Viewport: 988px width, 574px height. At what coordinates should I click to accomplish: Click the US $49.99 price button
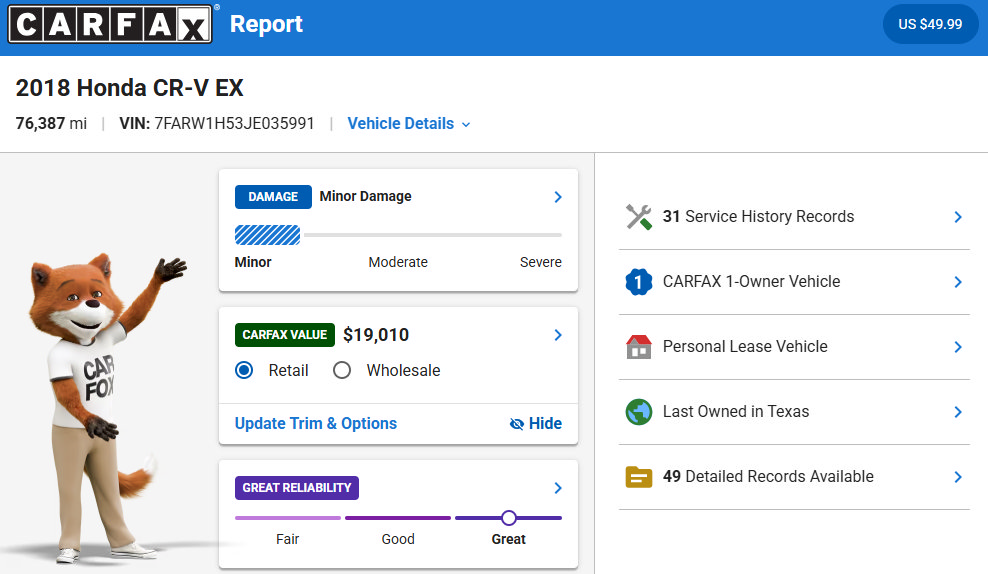[930, 24]
